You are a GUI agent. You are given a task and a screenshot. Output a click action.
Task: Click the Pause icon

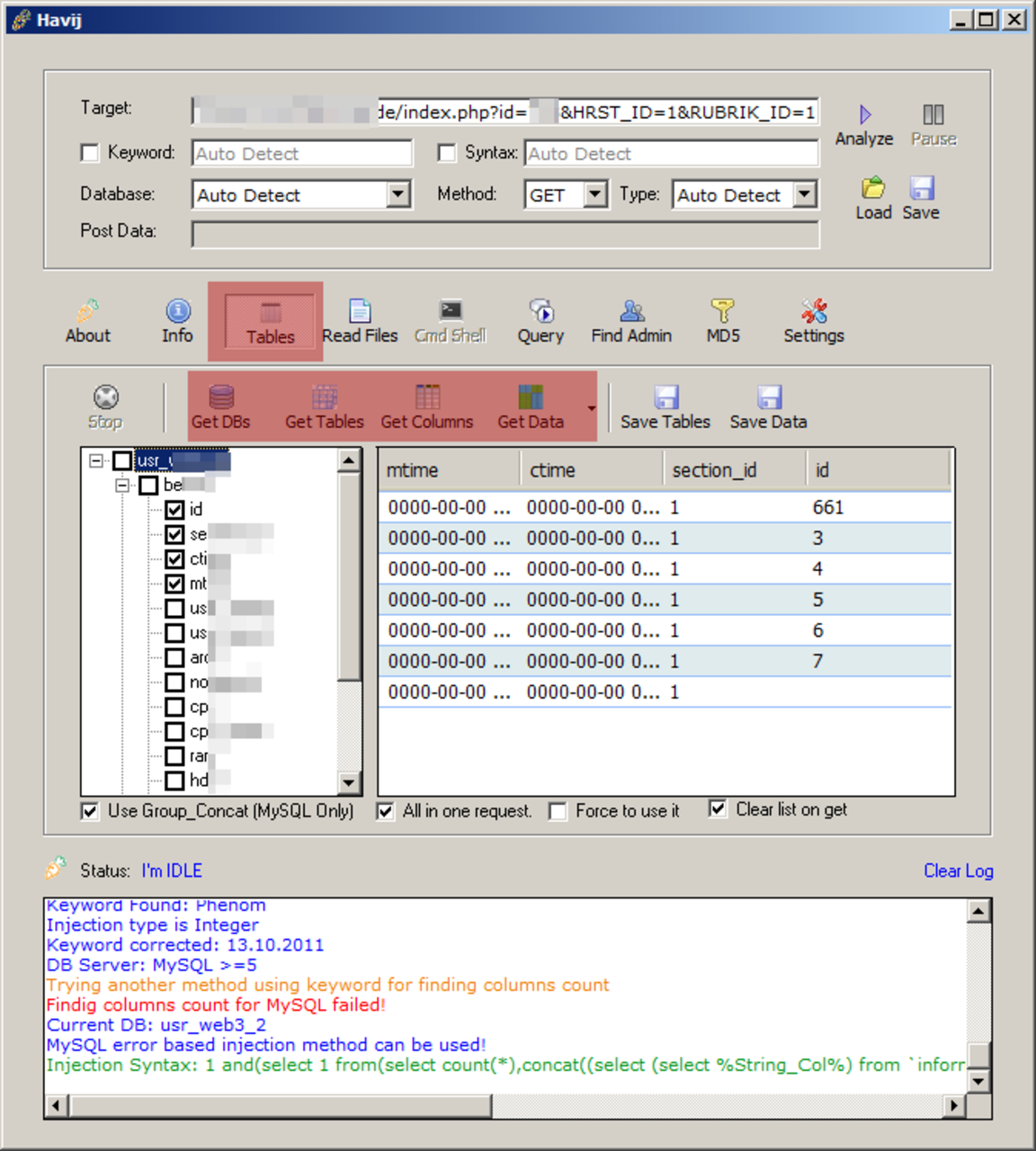coord(933,114)
